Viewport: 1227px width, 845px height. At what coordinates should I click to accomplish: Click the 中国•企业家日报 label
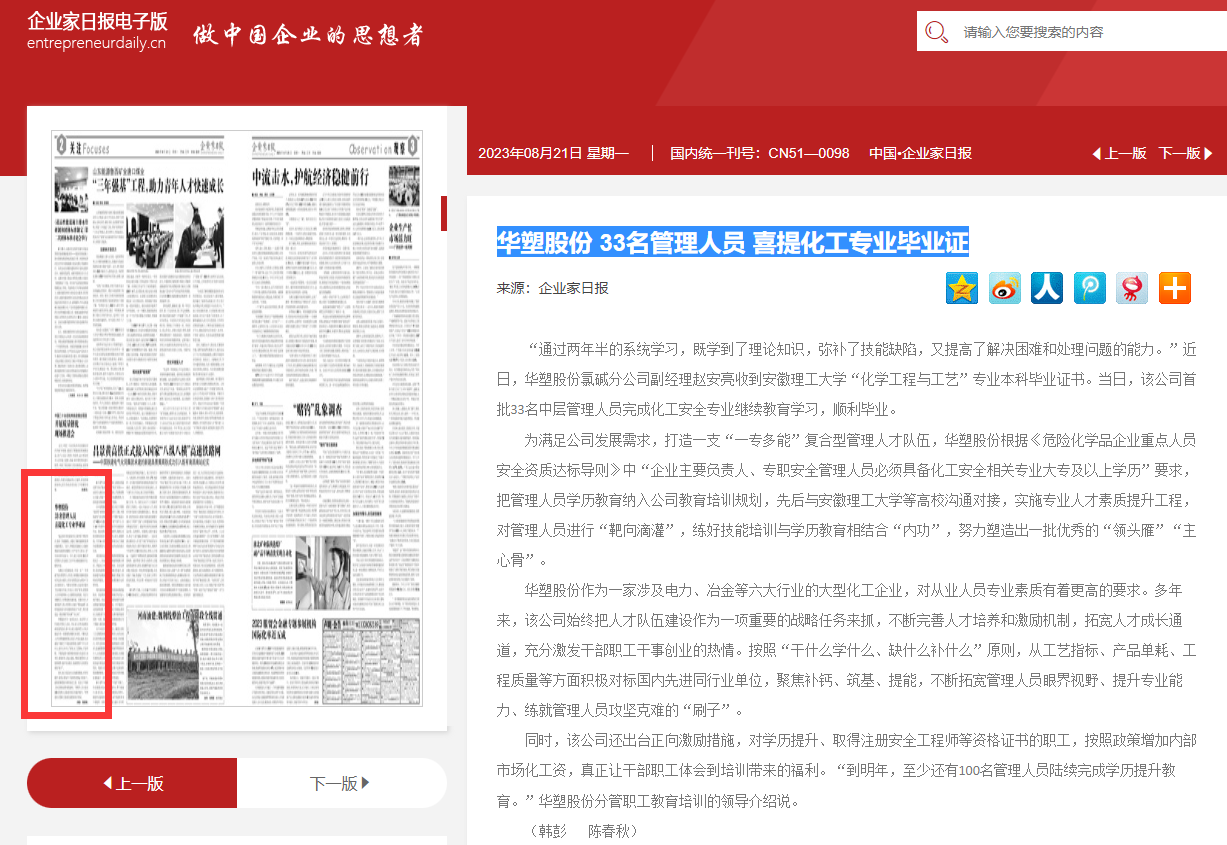coord(920,153)
